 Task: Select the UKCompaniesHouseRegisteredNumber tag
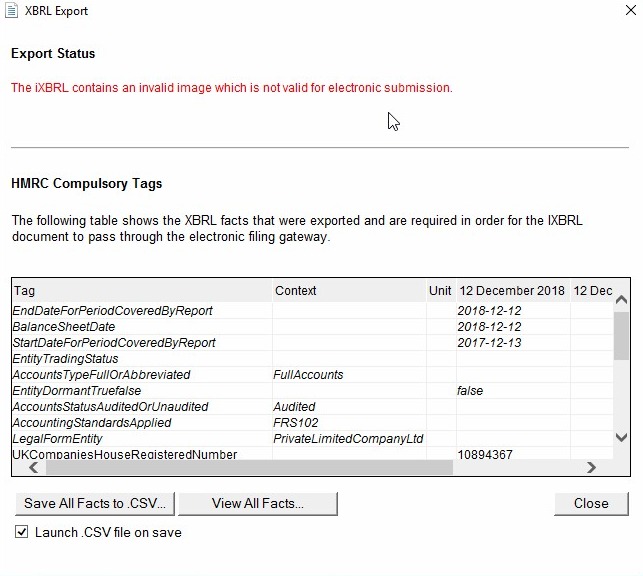pyautogui.click(x=125, y=454)
